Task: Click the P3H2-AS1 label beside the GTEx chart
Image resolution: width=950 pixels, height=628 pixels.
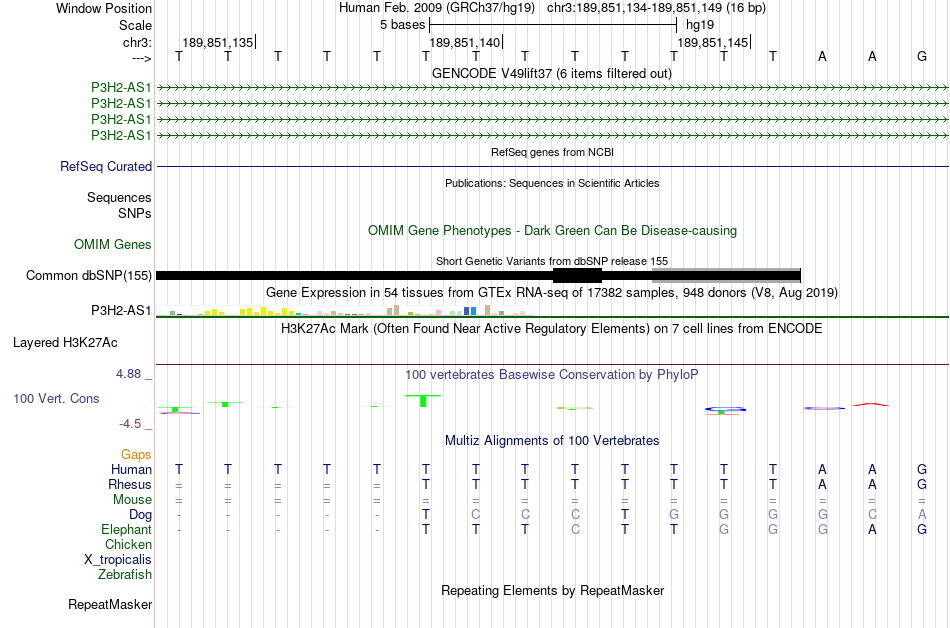Action: 121,311
